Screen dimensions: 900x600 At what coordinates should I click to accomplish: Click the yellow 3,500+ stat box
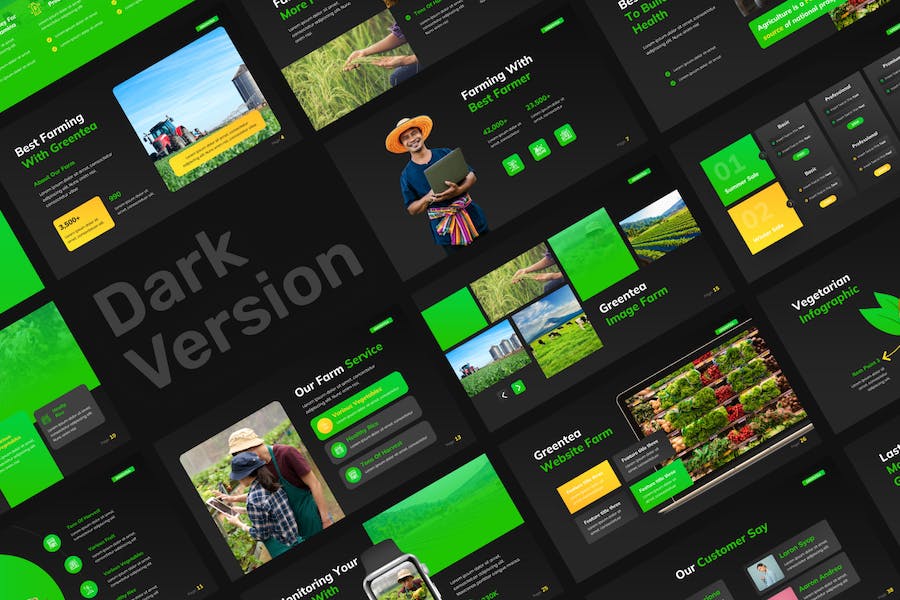point(84,223)
